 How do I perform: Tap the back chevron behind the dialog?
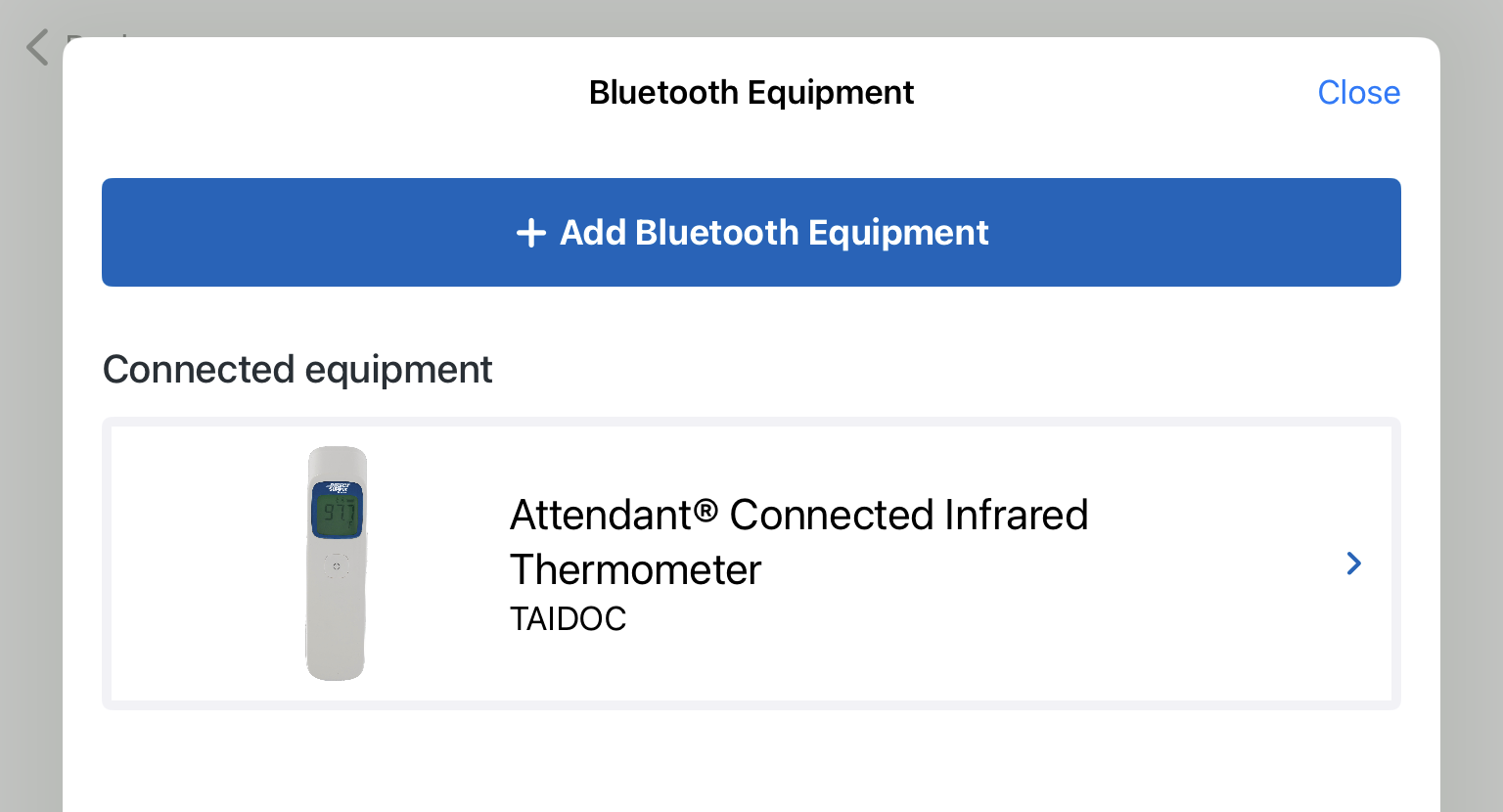coord(37,47)
